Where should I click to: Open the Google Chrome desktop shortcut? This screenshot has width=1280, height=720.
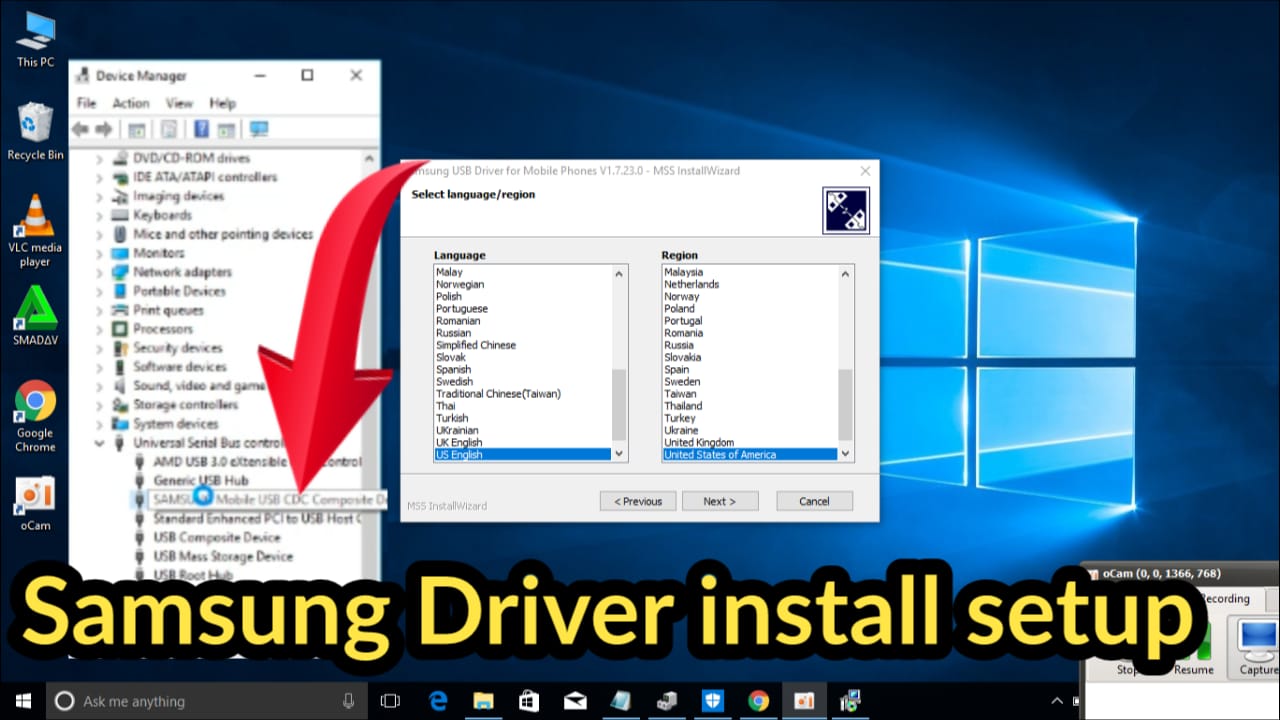tap(34, 404)
